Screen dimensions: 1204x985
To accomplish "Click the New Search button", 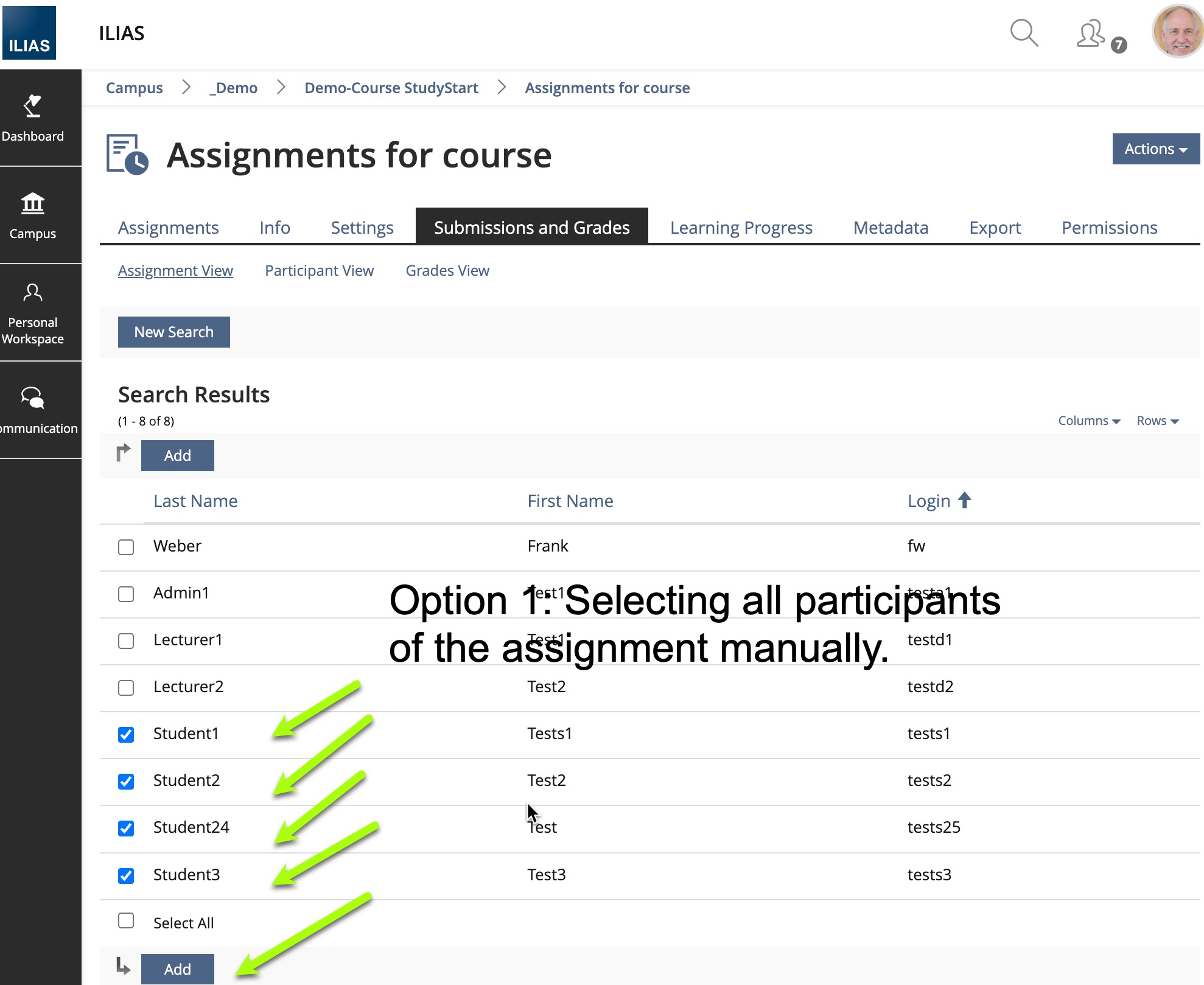I will (173, 332).
